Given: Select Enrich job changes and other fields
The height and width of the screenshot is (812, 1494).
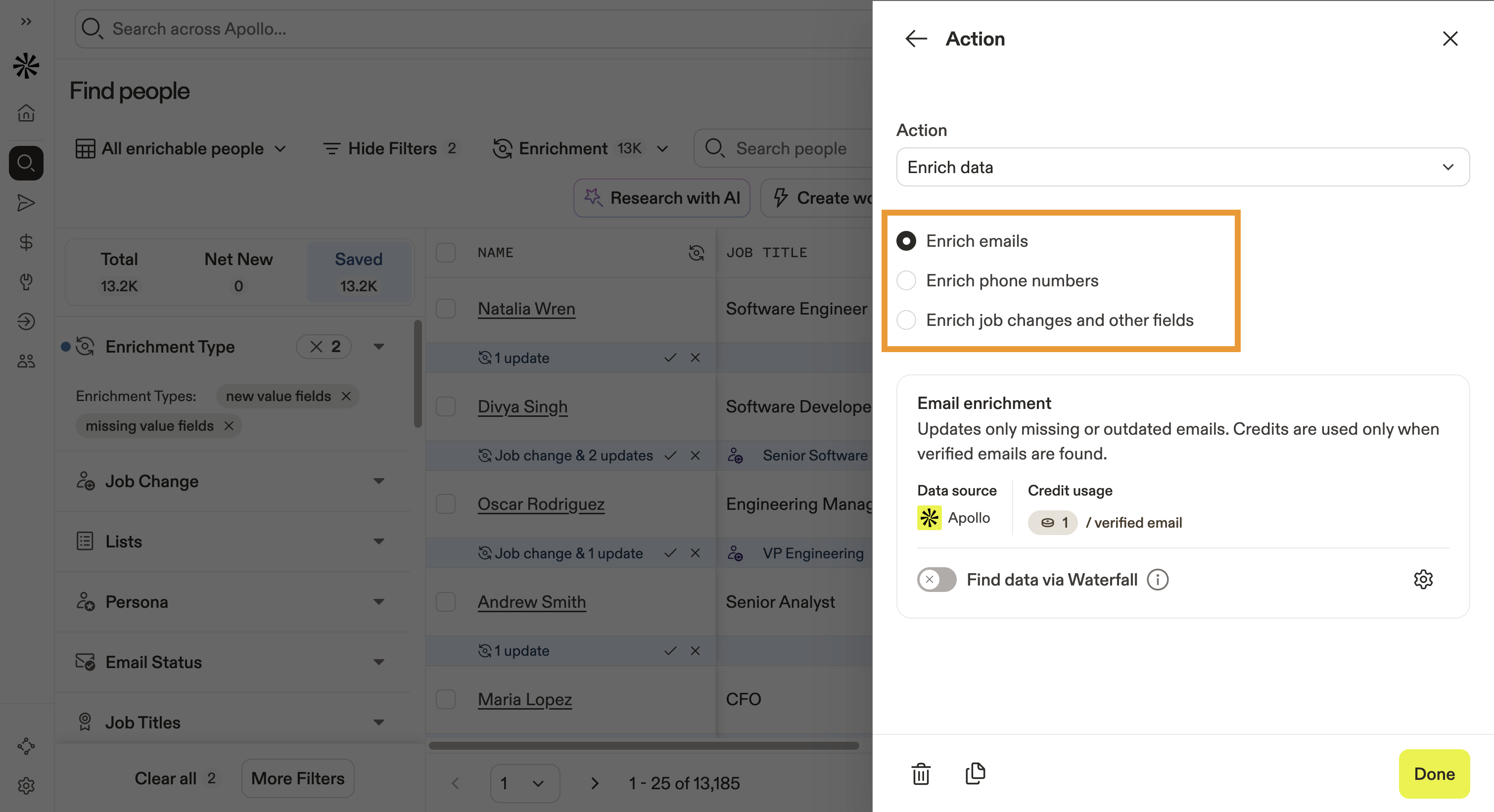Looking at the screenshot, I should (x=906, y=320).
